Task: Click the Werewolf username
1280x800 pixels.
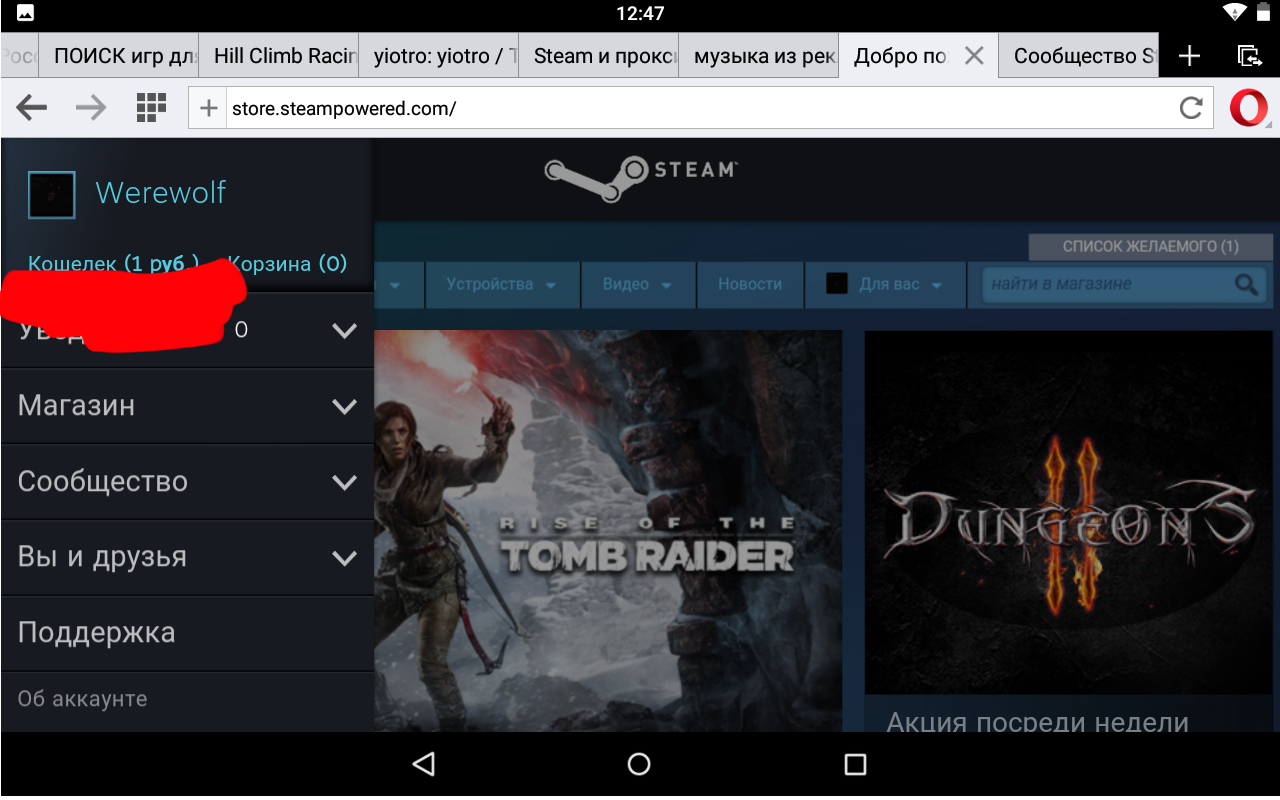Action: click(x=161, y=193)
